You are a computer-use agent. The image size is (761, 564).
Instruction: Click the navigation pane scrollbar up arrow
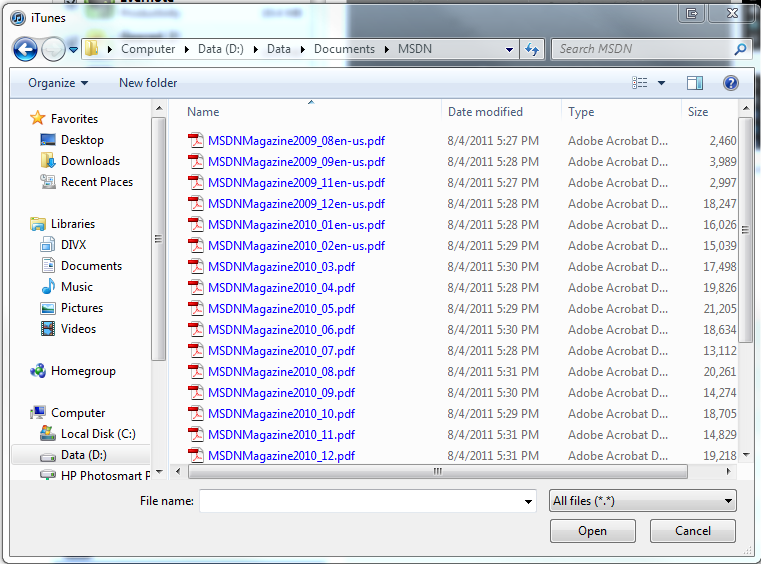pyautogui.click(x=159, y=108)
